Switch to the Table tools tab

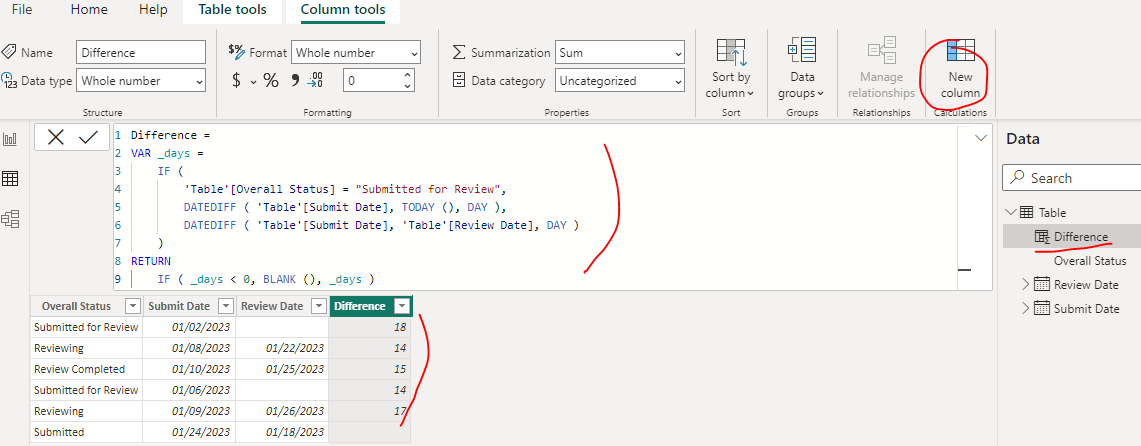[x=232, y=10]
